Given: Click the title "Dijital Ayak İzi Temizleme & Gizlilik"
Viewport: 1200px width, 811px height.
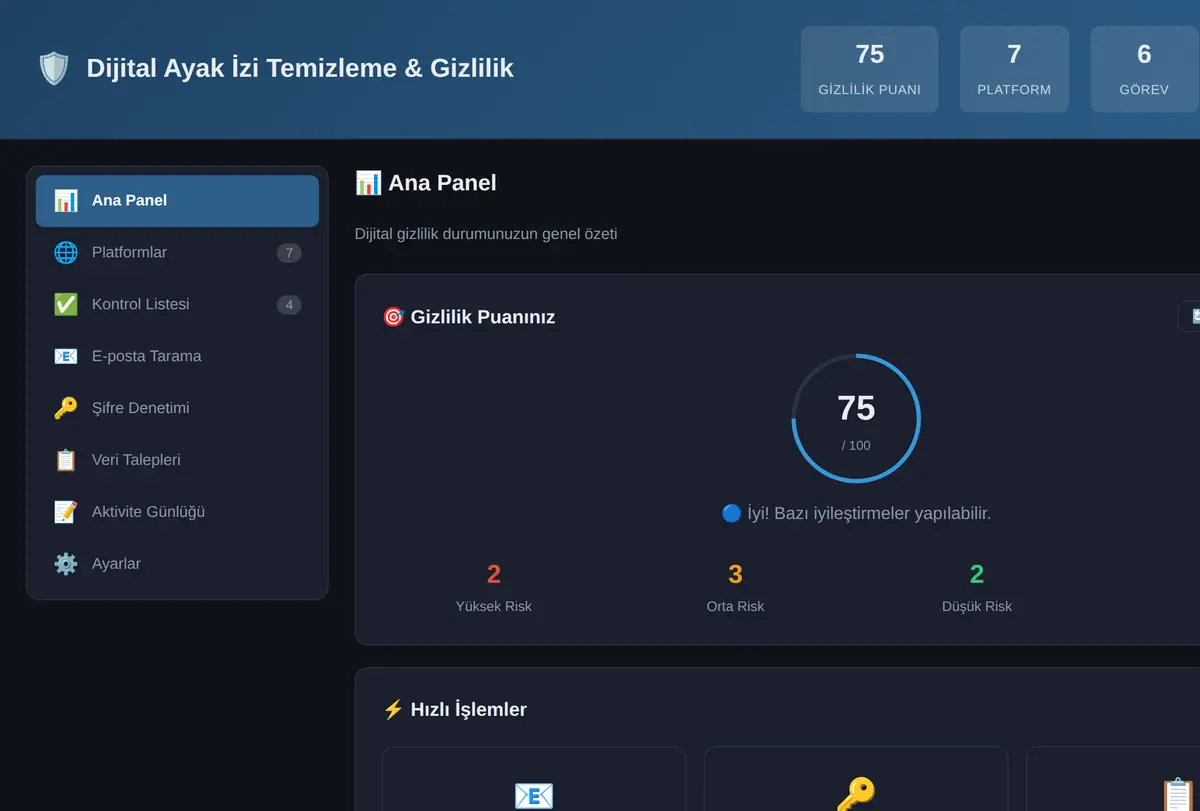Looking at the screenshot, I should 300,69.
